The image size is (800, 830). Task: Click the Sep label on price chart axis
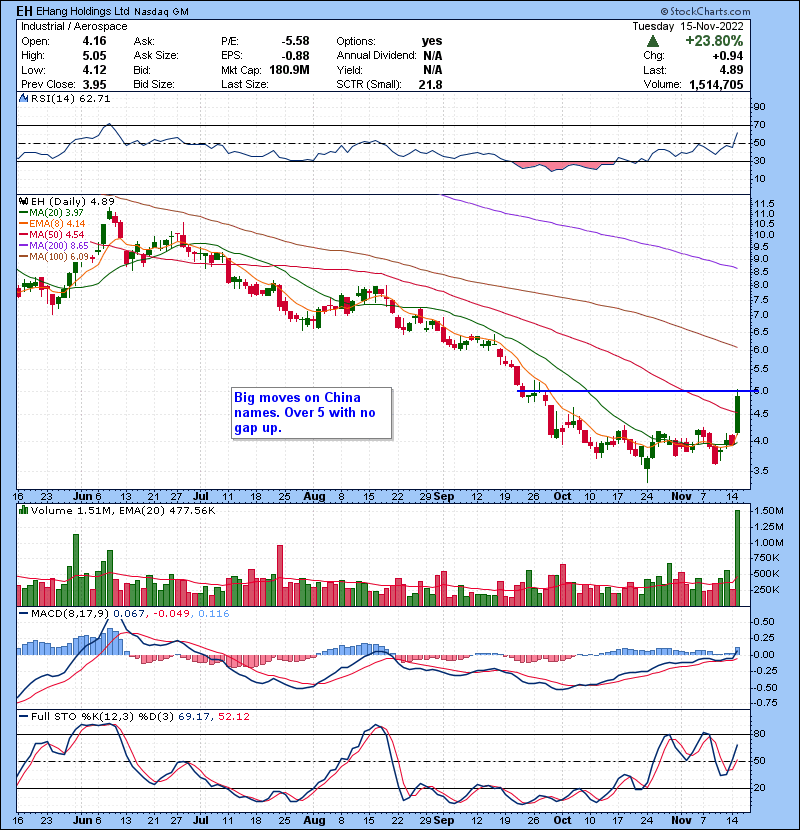[x=444, y=497]
